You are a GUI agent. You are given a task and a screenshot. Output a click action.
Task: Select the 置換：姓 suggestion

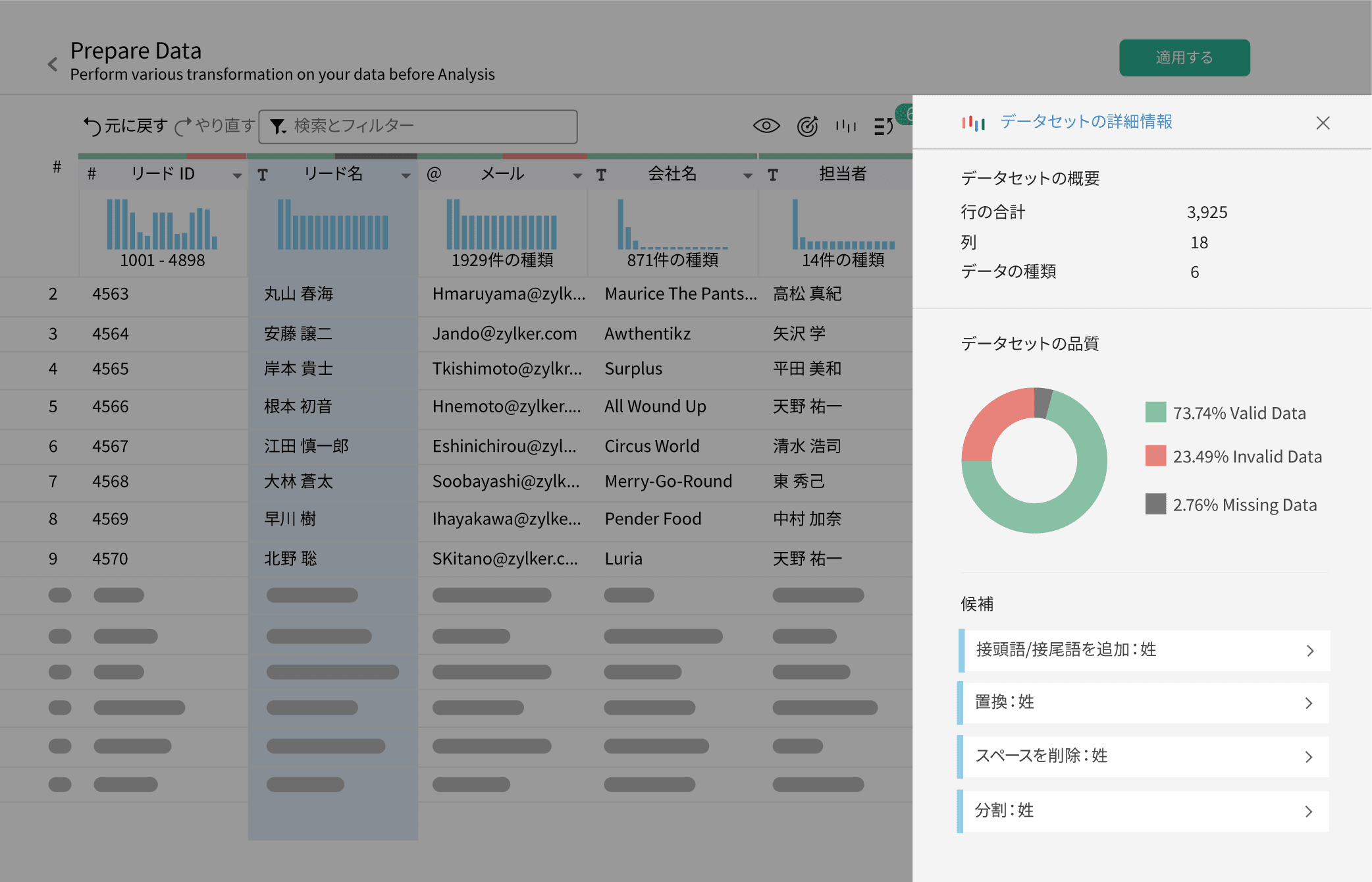pos(1143,703)
